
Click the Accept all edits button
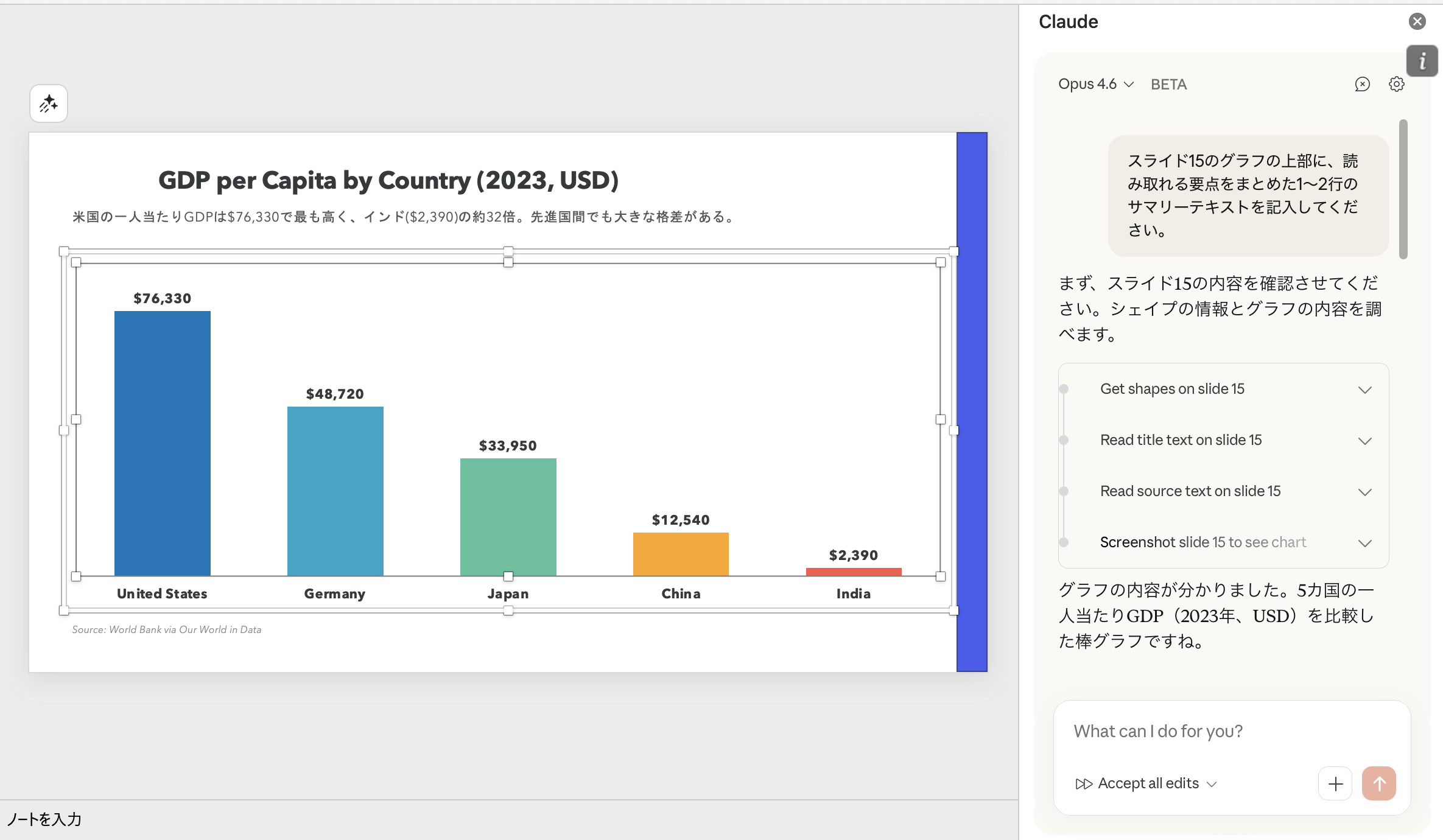pos(1147,783)
